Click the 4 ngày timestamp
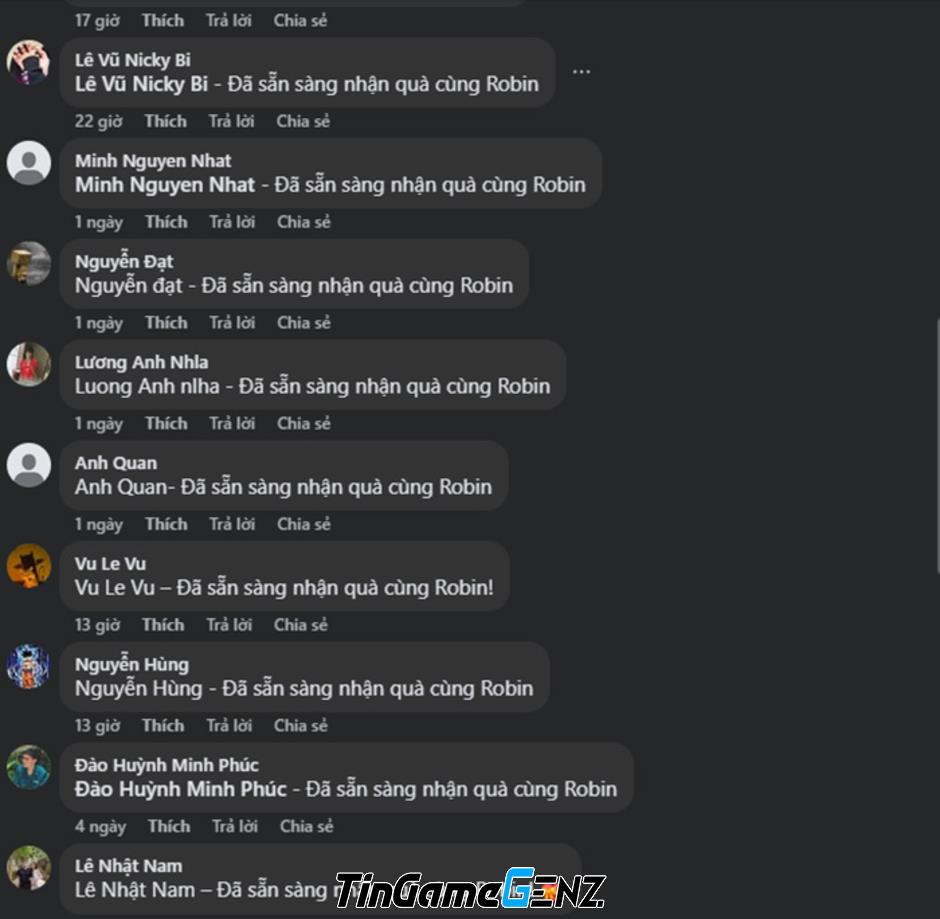Viewport: 940px width, 919px height. (x=100, y=827)
